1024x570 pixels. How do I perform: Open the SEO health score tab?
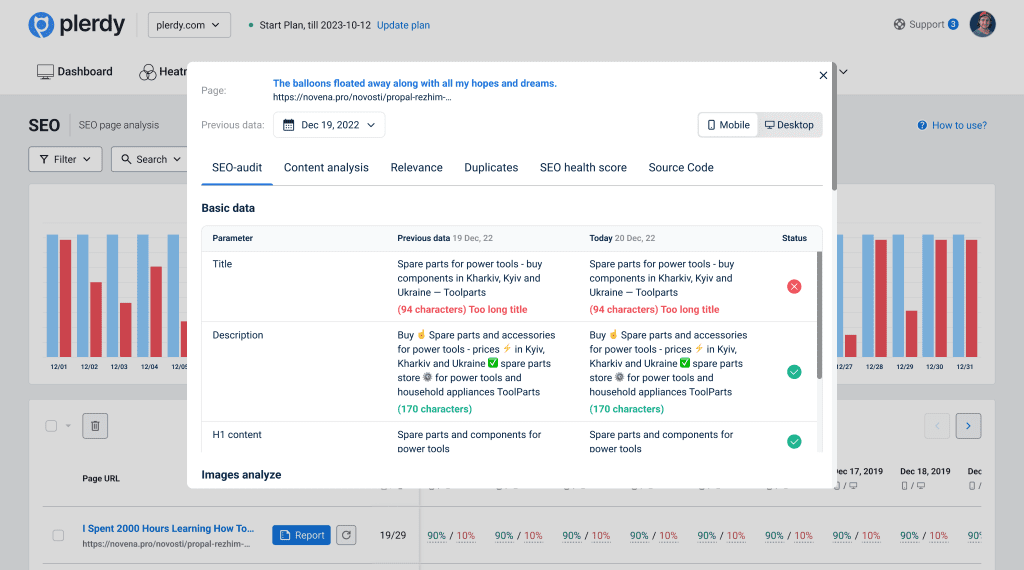(x=583, y=167)
